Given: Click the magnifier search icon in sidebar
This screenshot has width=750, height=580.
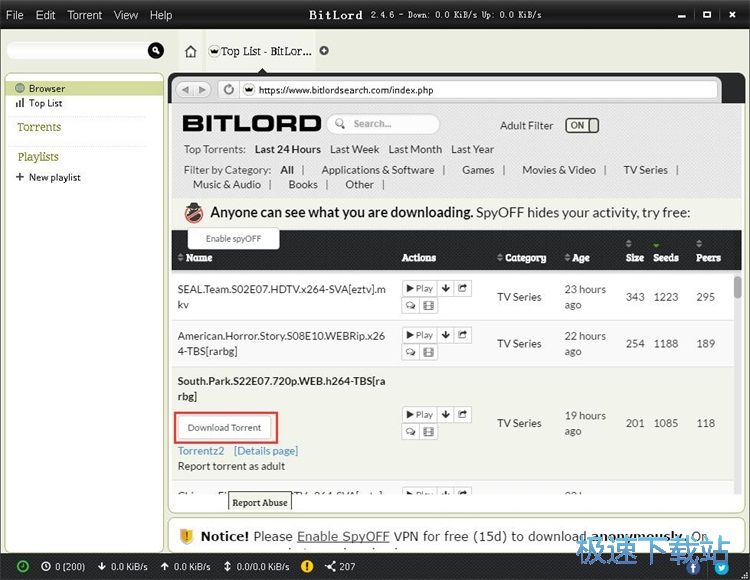Looking at the screenshot, I should [x=155, y=50].
